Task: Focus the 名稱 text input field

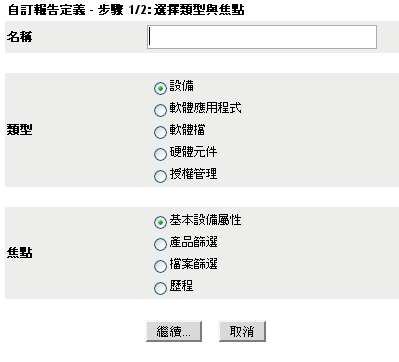Action: (262, 37)
